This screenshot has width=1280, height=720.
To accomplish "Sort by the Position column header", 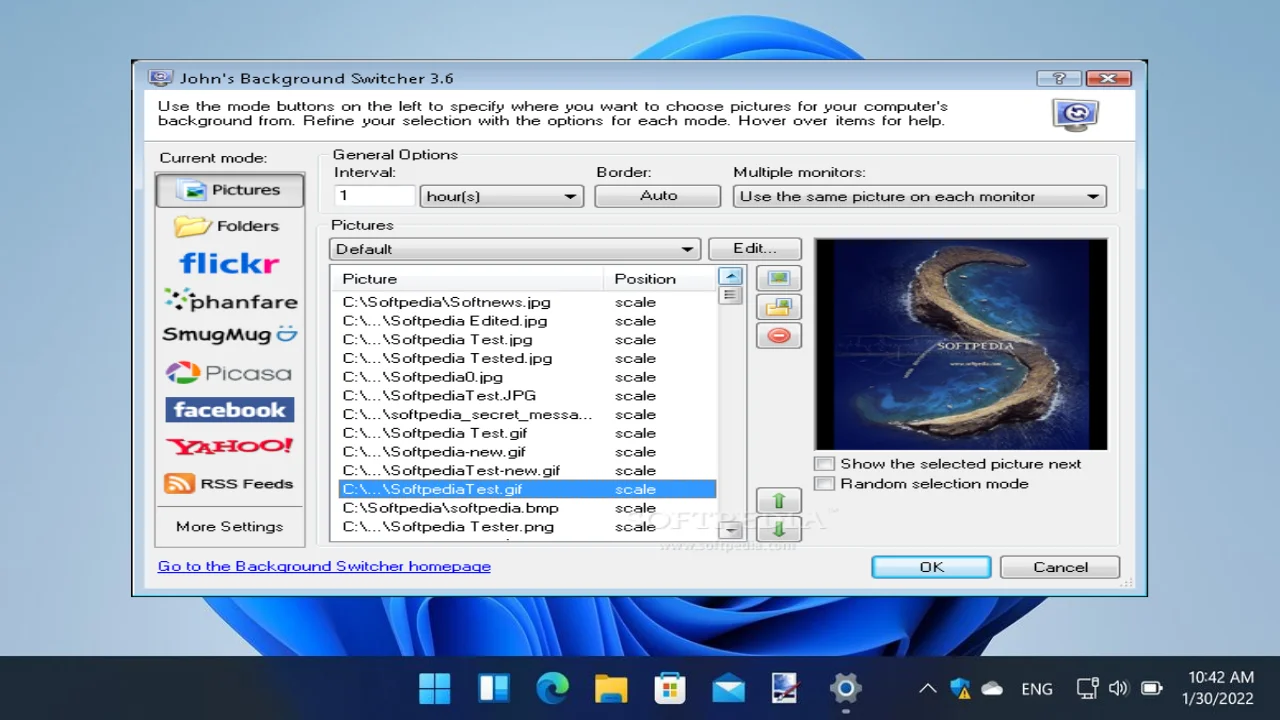I will point(660,279).
